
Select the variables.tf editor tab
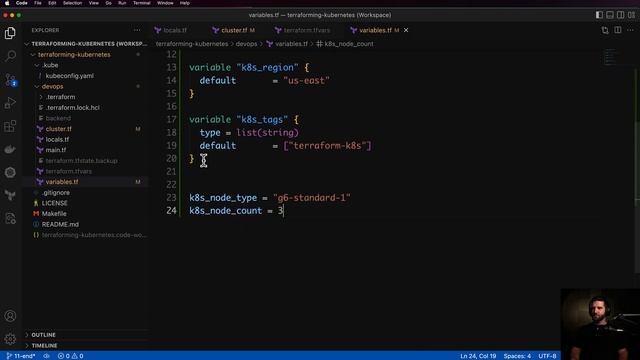pos(375,30)
